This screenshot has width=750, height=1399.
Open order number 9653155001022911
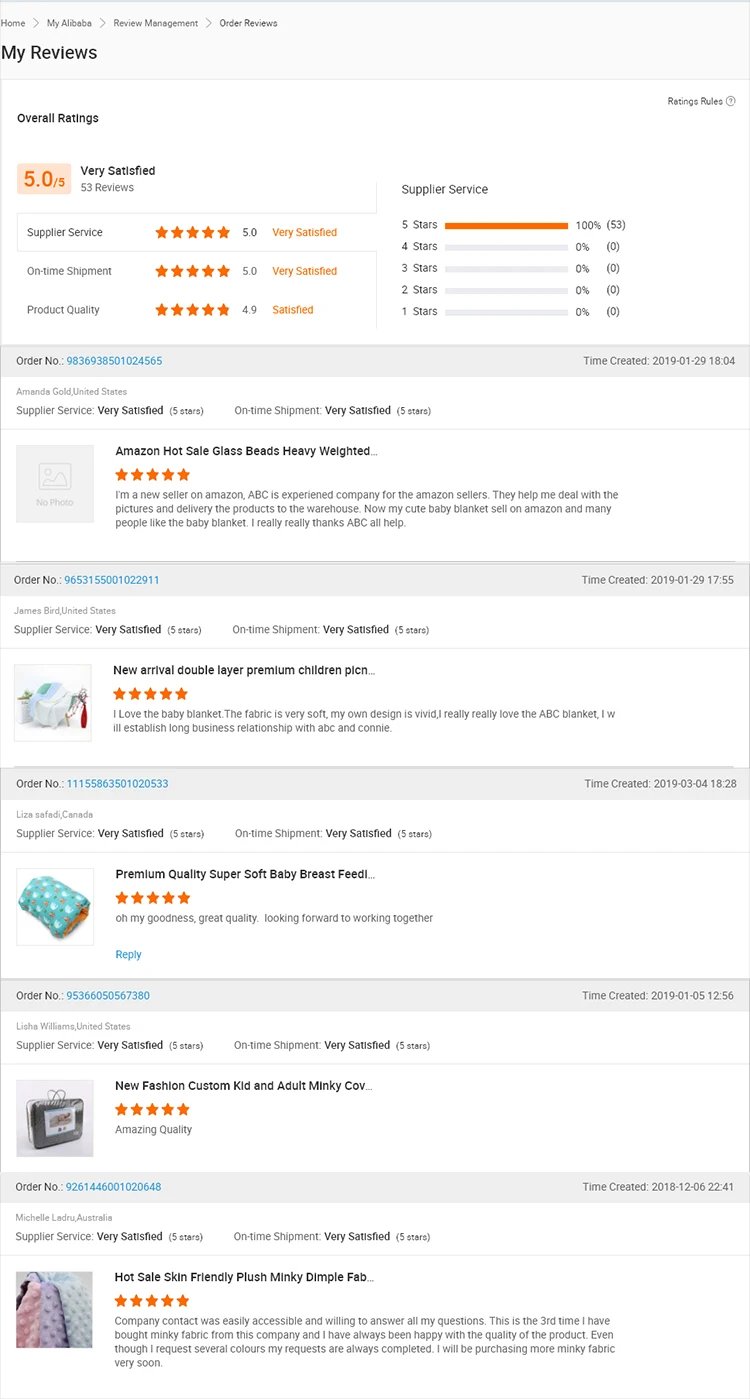[x=112, y=580]
